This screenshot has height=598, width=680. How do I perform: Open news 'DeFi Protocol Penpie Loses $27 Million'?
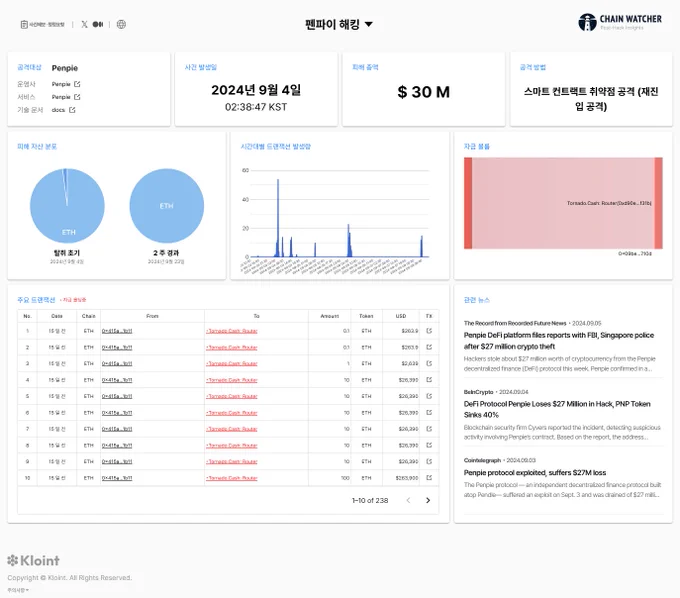[557, 409]
